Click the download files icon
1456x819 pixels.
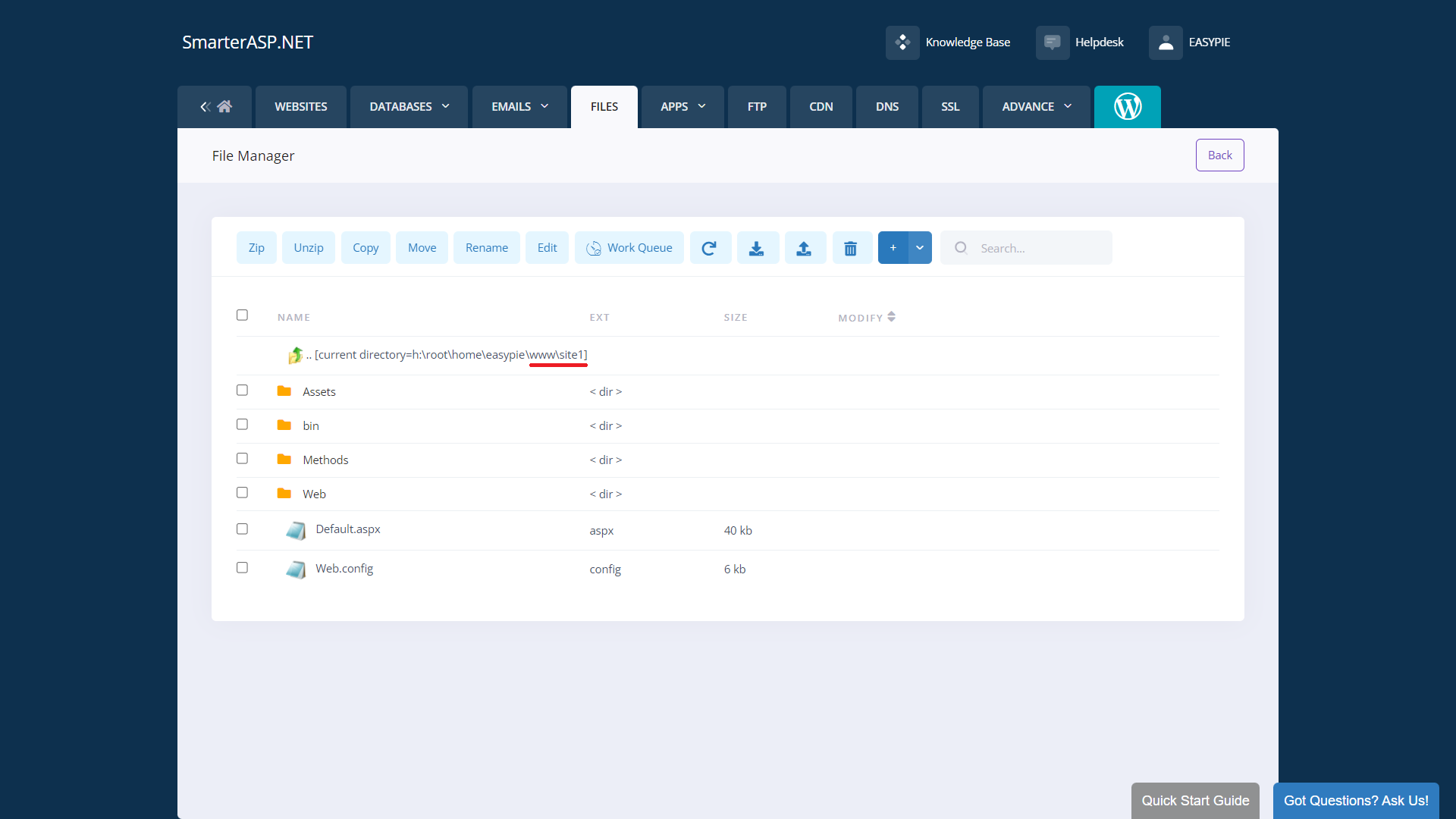[x=758, y=248]
